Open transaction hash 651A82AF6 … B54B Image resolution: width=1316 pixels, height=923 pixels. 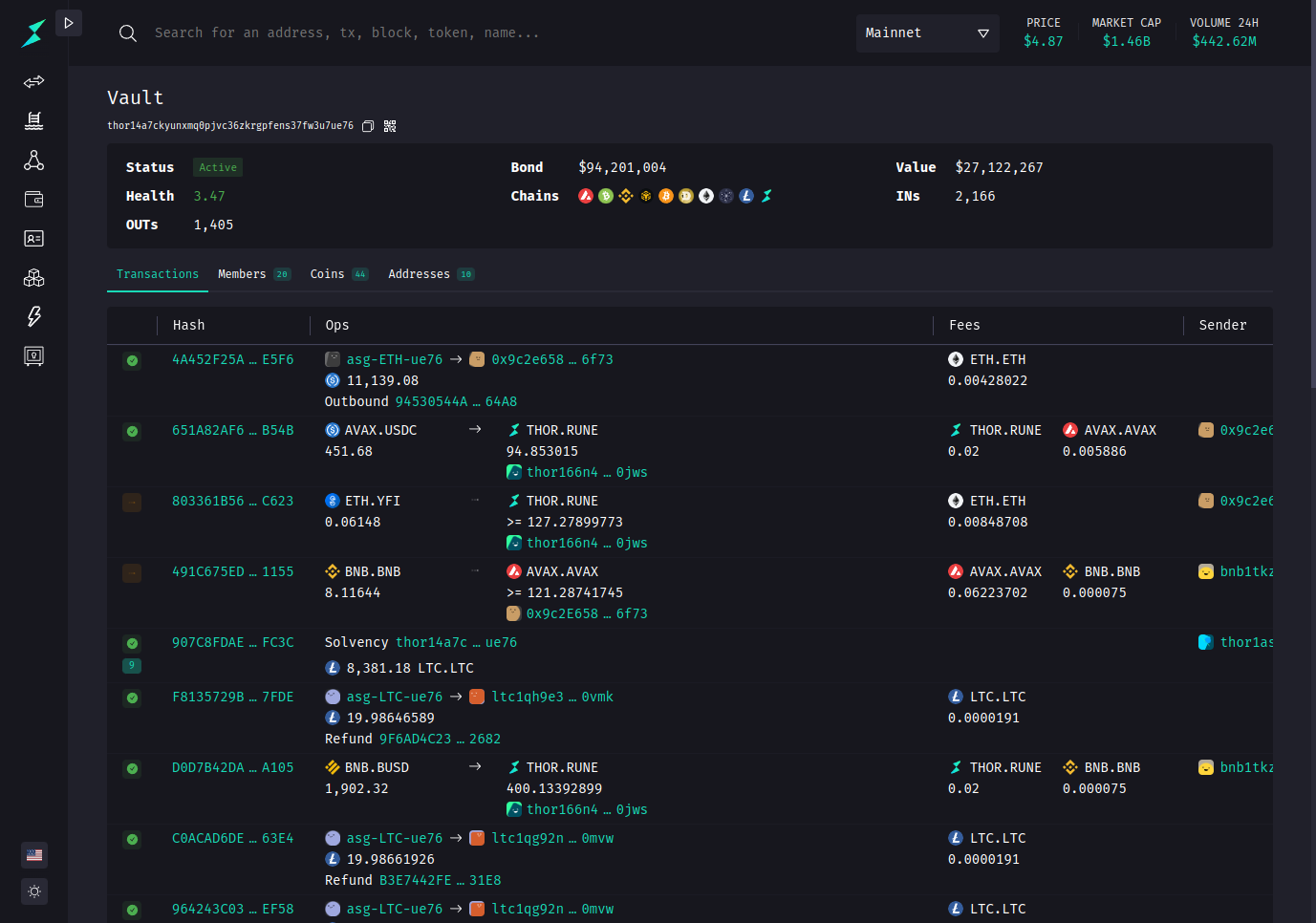click(x=232, y=430)
